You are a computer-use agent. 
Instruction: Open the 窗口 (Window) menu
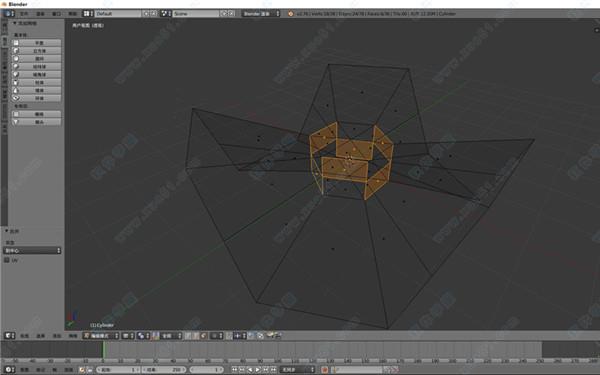[x=56, y=13]
